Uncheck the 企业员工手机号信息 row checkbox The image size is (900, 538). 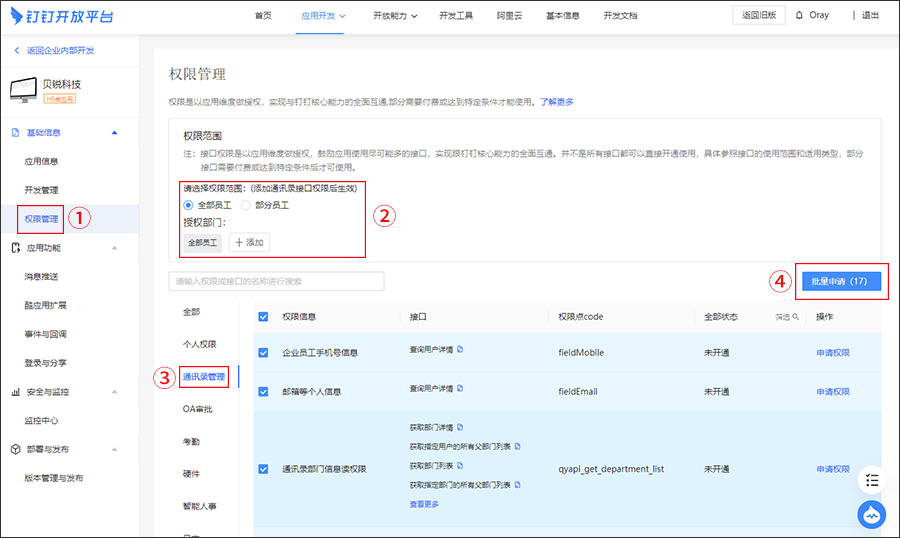tap(264, 352)
